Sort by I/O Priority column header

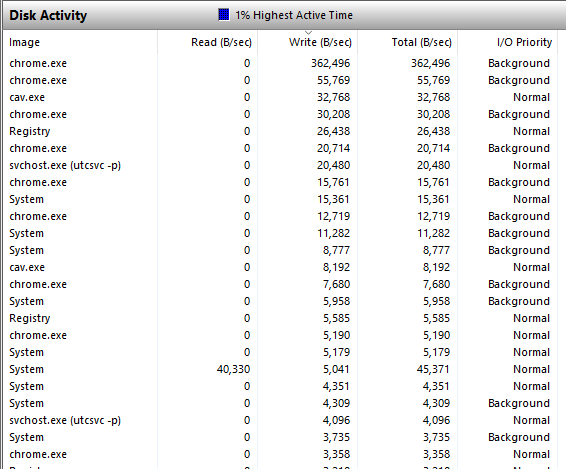(x=508, y=42)
